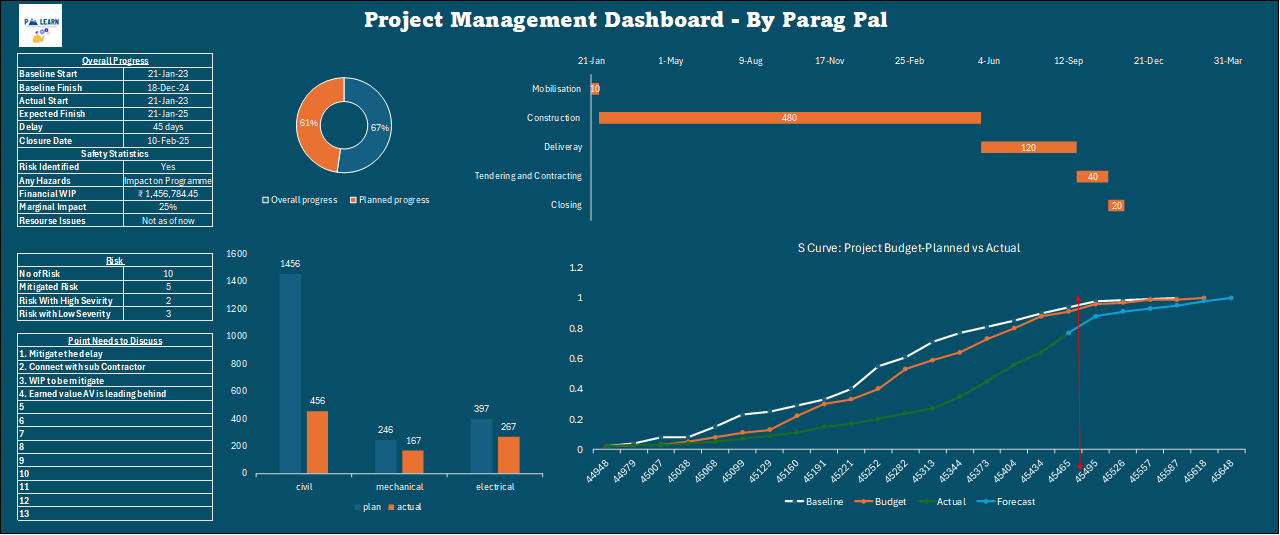Click the civil plan bar showing 1456
The width and height of the screenshot is (1280, 535).
[290, 372]
